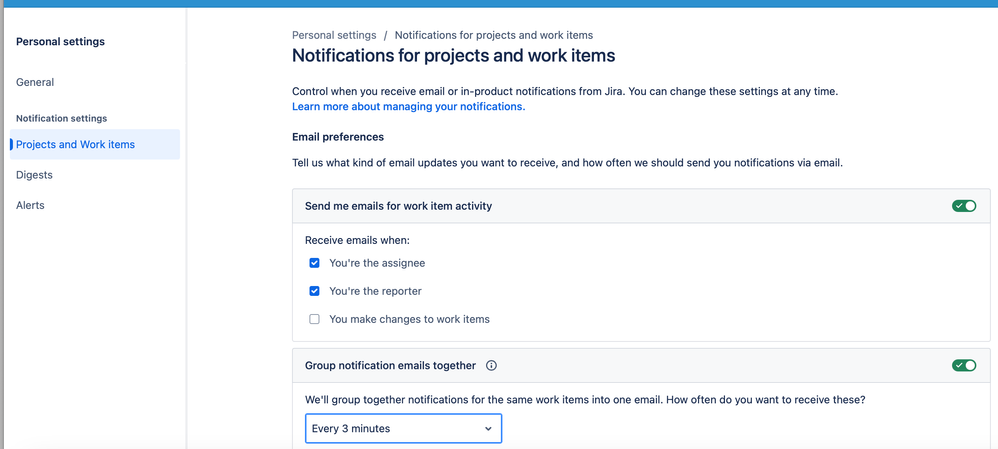Go to Digests notification settings
This screenshot has width=998, height=449.
(34, 175)
